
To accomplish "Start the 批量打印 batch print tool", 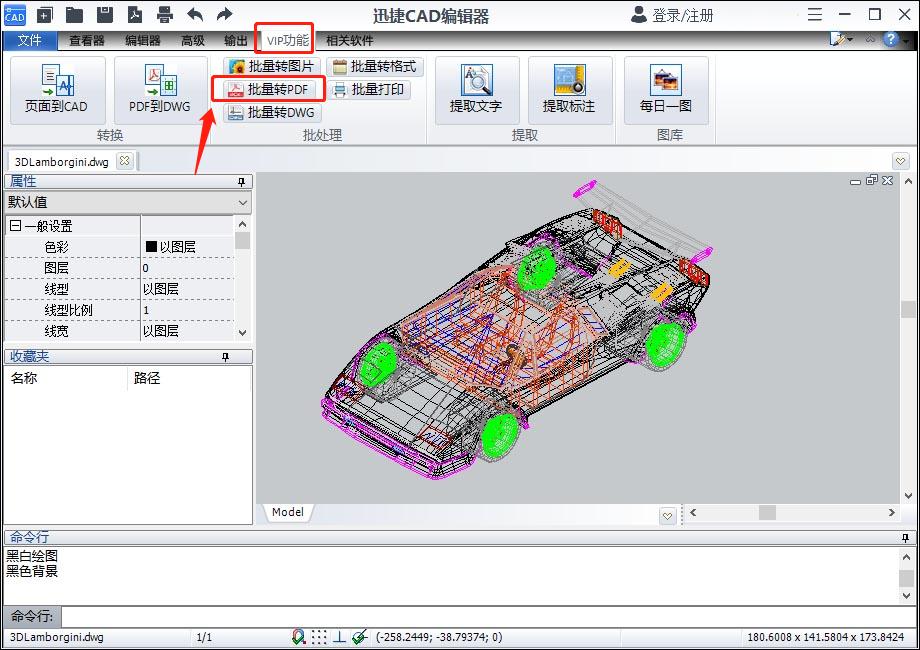I will (x=374, y=88).
